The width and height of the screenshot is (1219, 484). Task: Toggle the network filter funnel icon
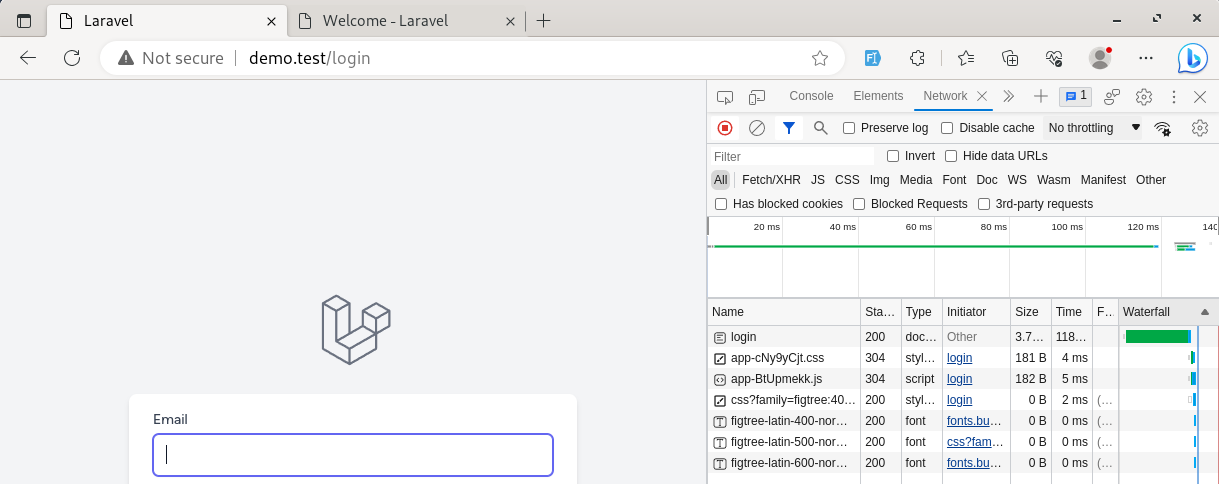coord(789,128)
